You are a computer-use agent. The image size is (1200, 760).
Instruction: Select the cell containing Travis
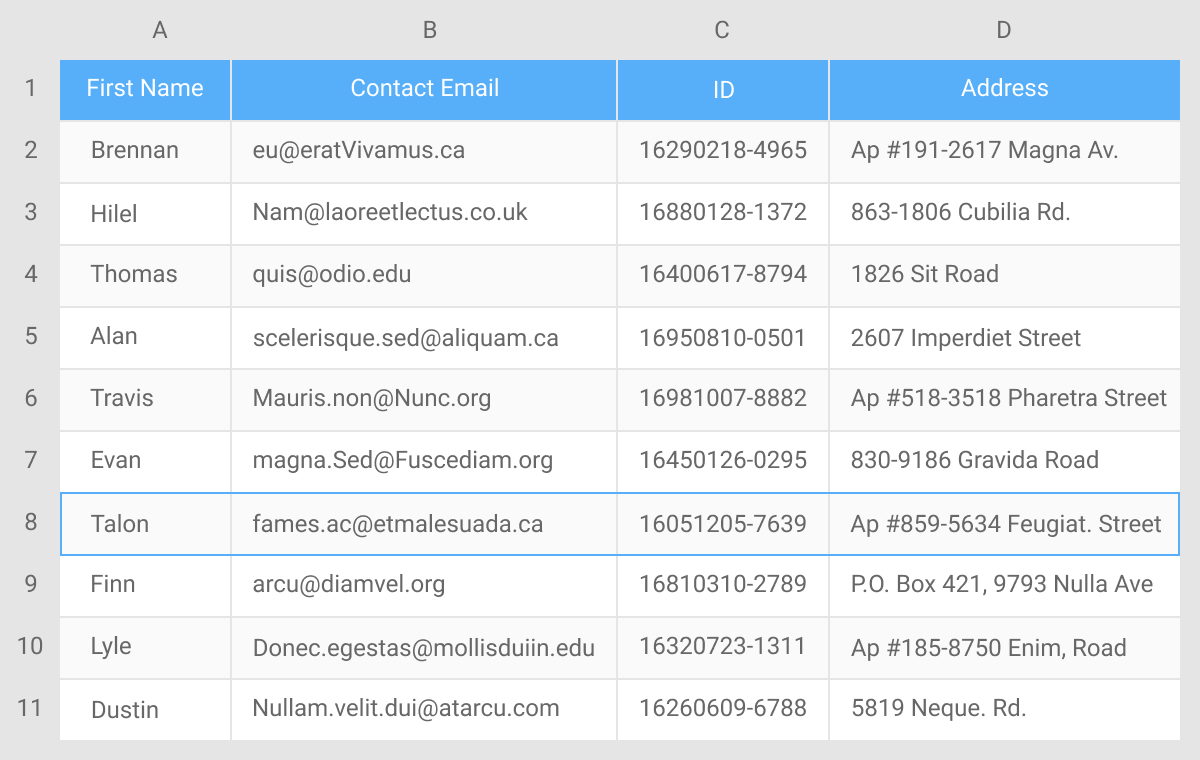144,399
